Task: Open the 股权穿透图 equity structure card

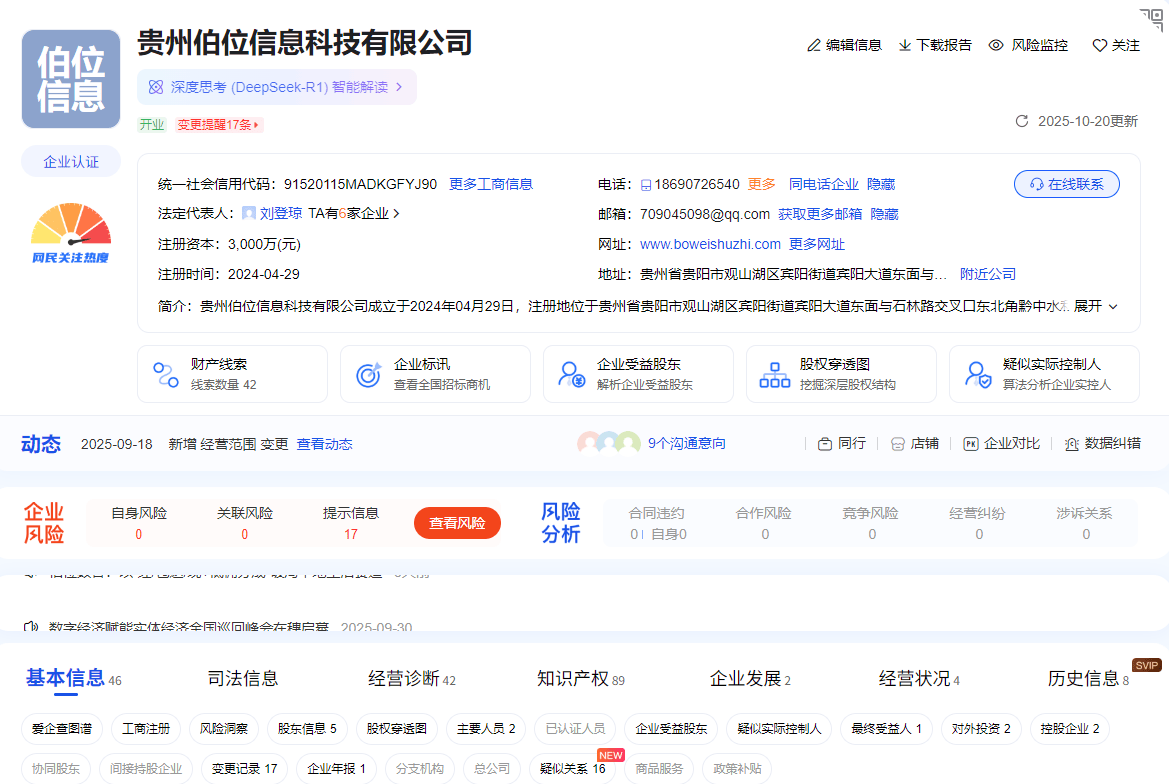Action: point(840,374)
